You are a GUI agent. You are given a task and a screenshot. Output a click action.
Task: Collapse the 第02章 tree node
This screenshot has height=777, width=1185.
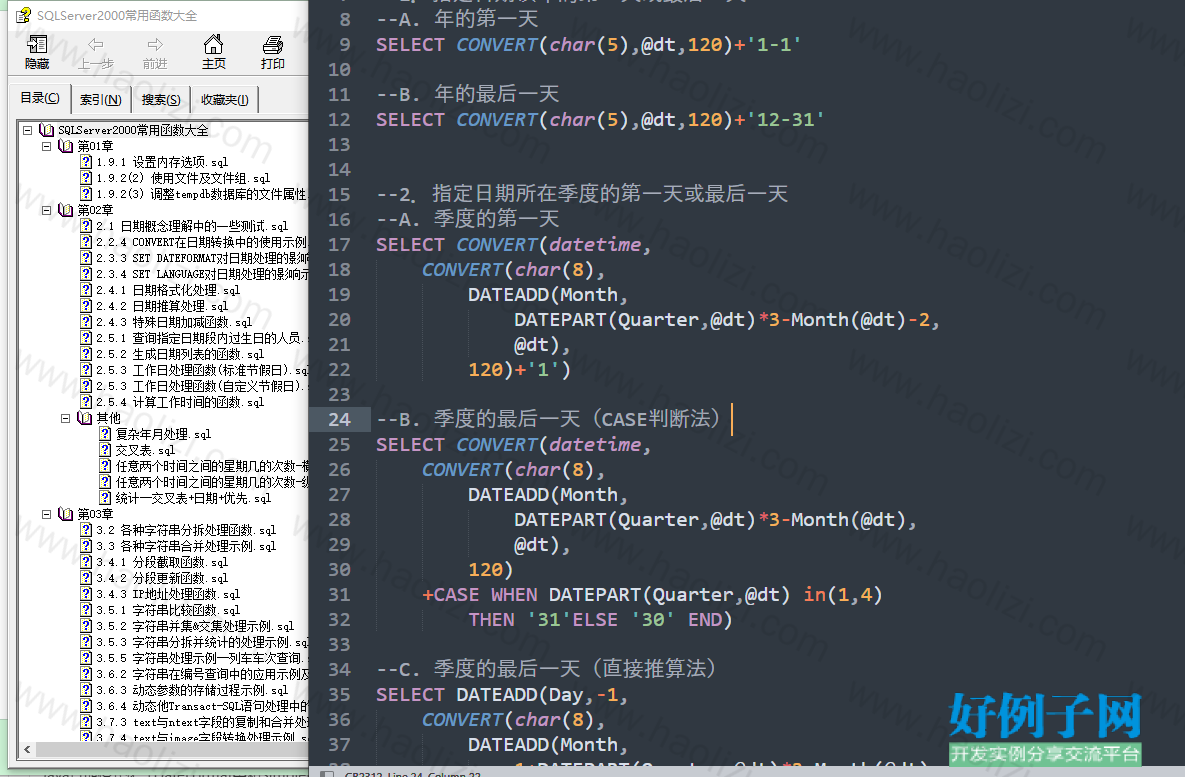click(46, 210)
